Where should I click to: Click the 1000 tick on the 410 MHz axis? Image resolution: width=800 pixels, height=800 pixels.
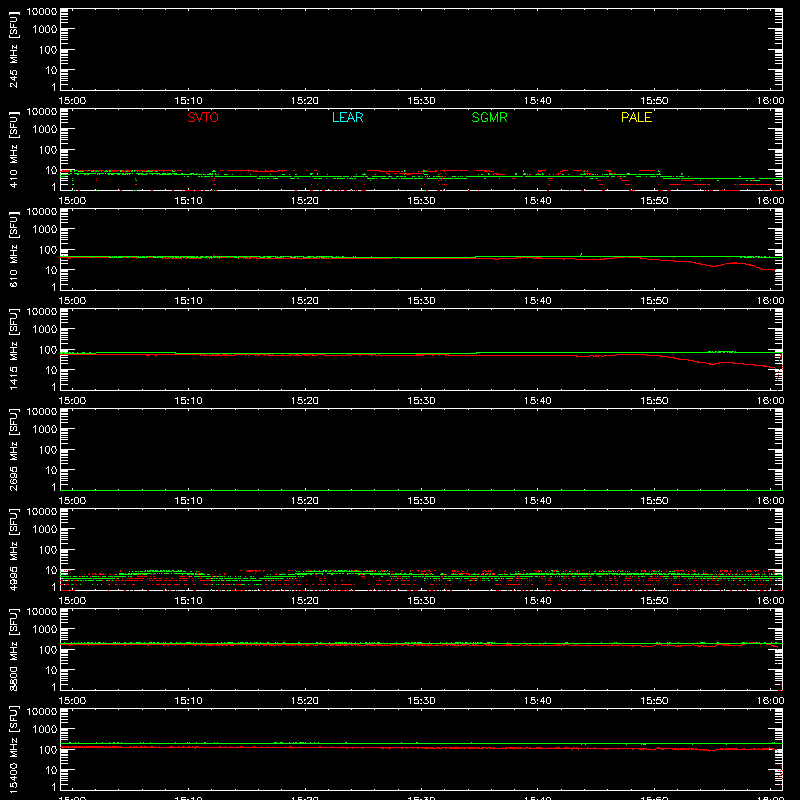[x=45, y=130]
